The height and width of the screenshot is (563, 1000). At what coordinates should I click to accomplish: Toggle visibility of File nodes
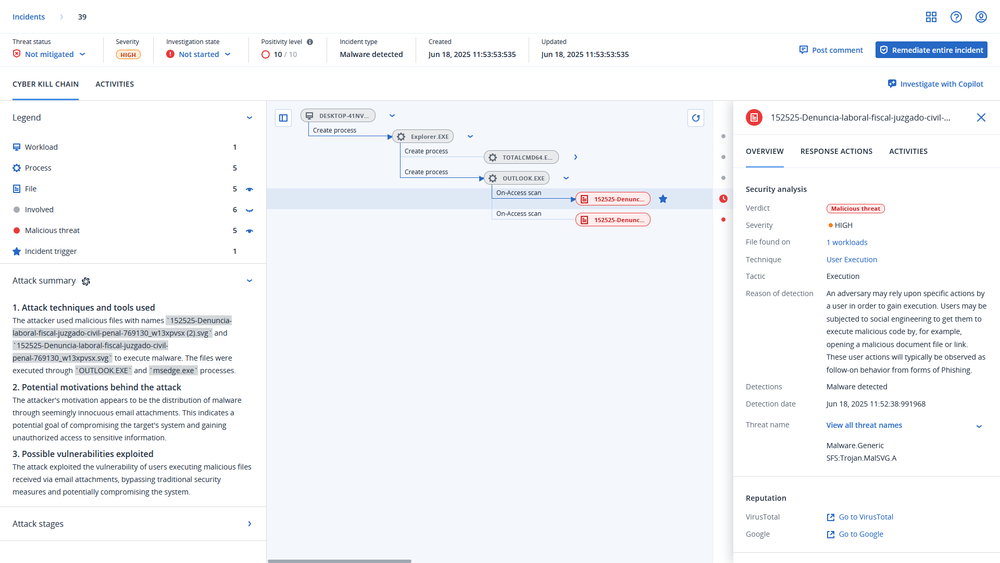249,189
